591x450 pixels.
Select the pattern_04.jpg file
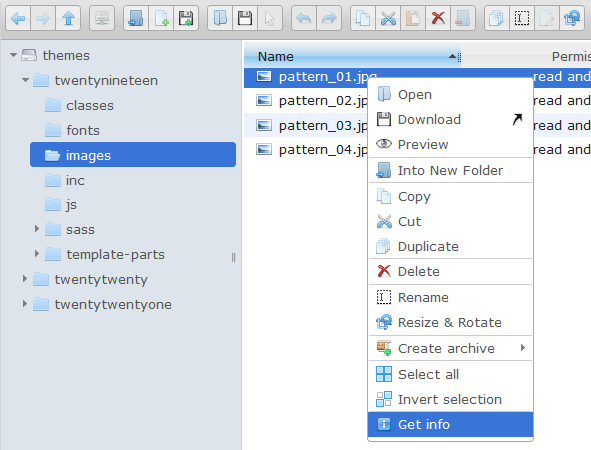(x=323, y=150)
